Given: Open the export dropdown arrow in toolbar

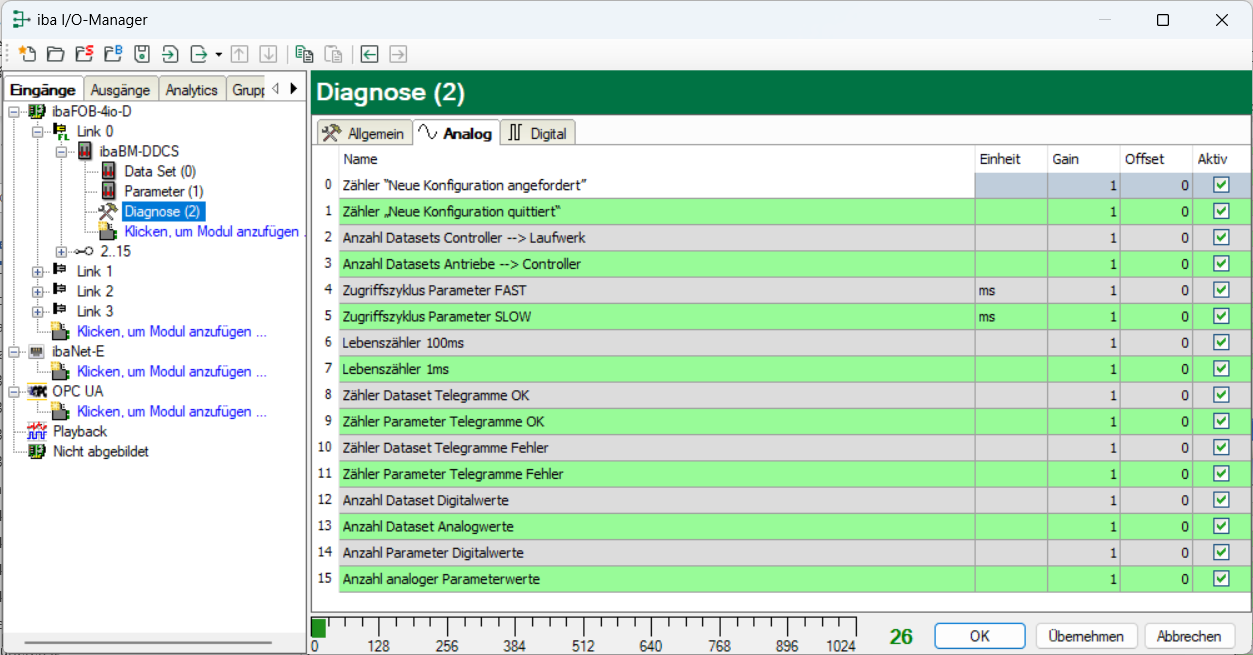Looking at the screenshot, I should pyautogui.click(x=218, y=54).
